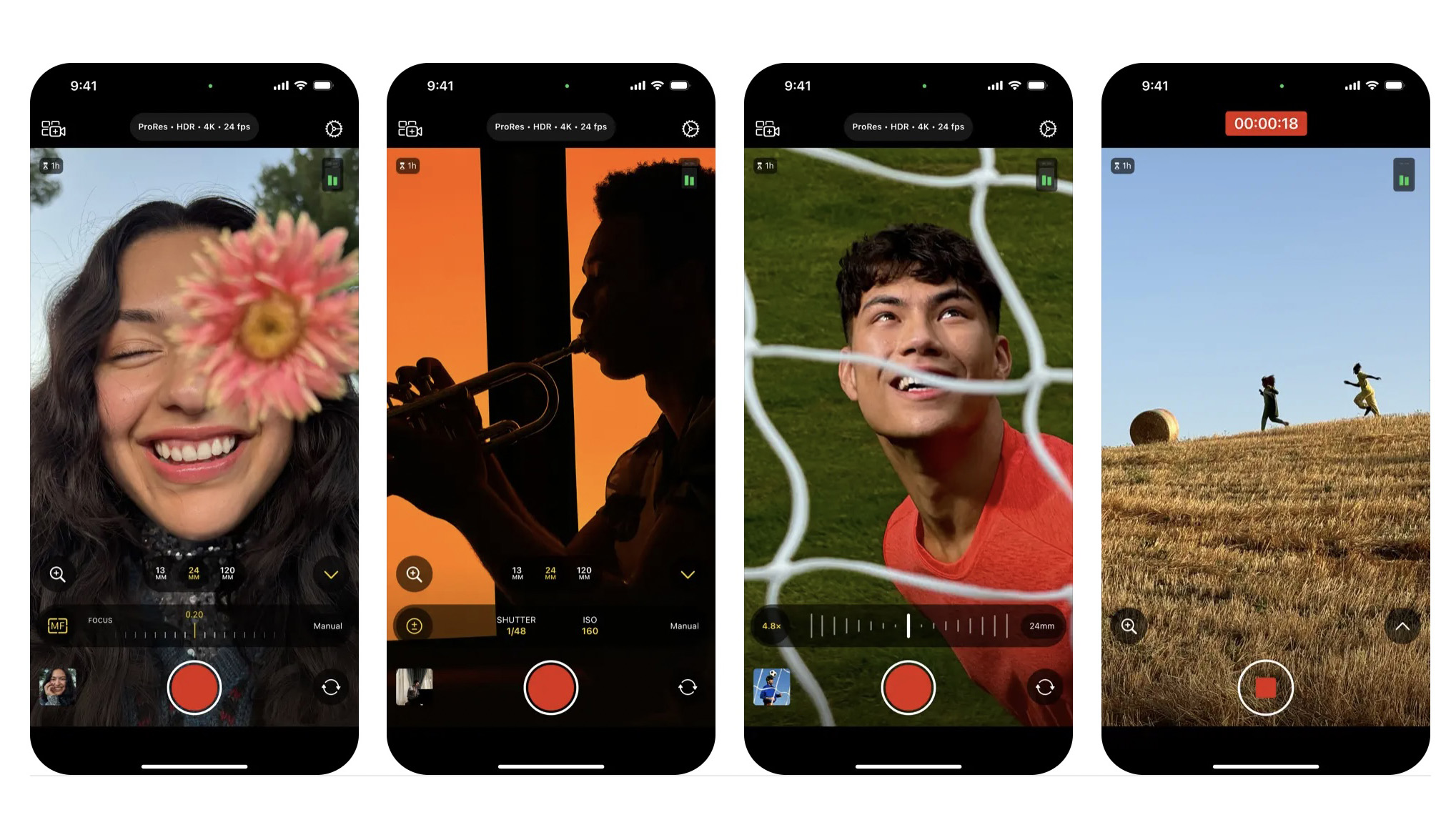1456x825 pixels.
Task: Tap the red record button on screen 1
Action: (x=195, y=686)
